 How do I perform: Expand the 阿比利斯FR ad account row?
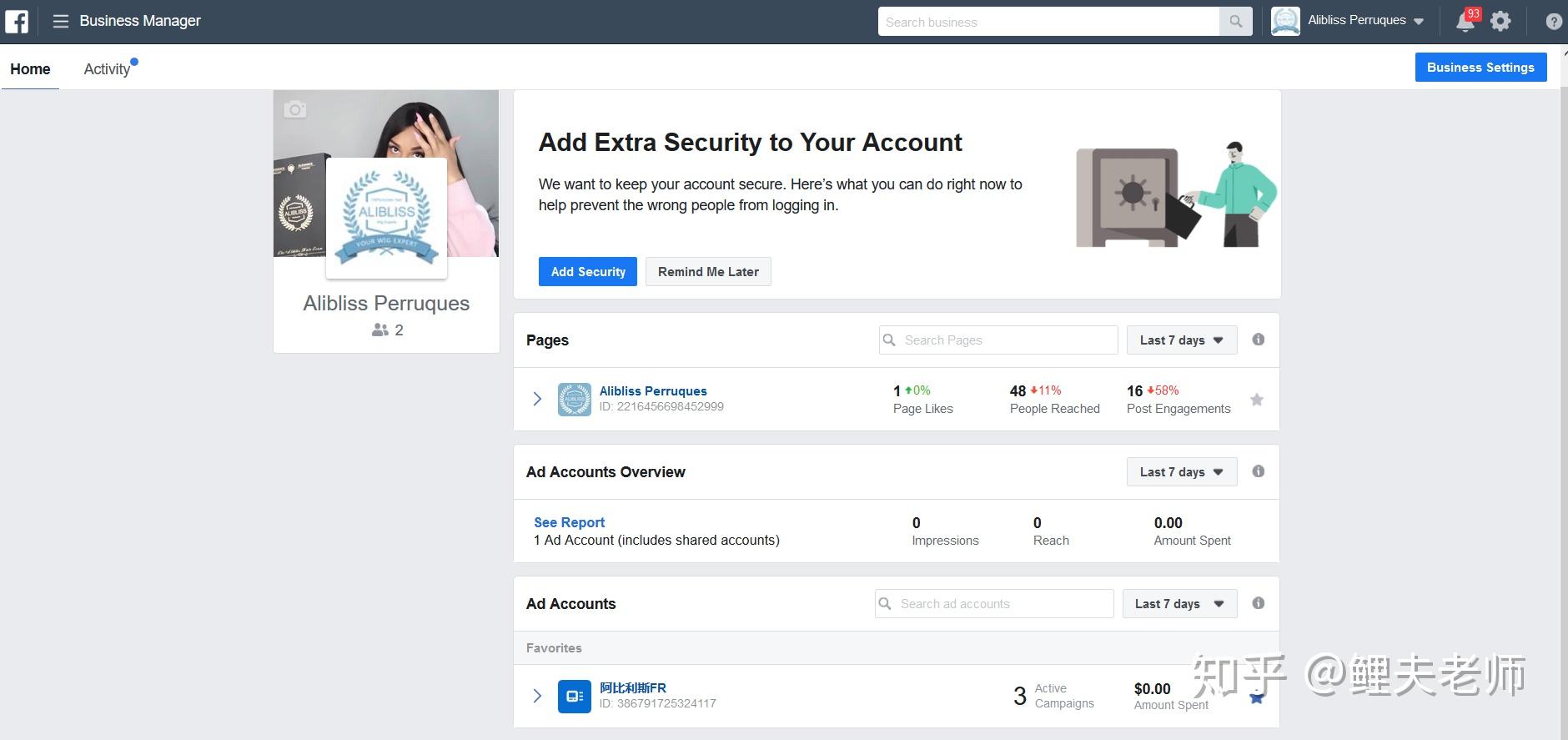point(537,696)
